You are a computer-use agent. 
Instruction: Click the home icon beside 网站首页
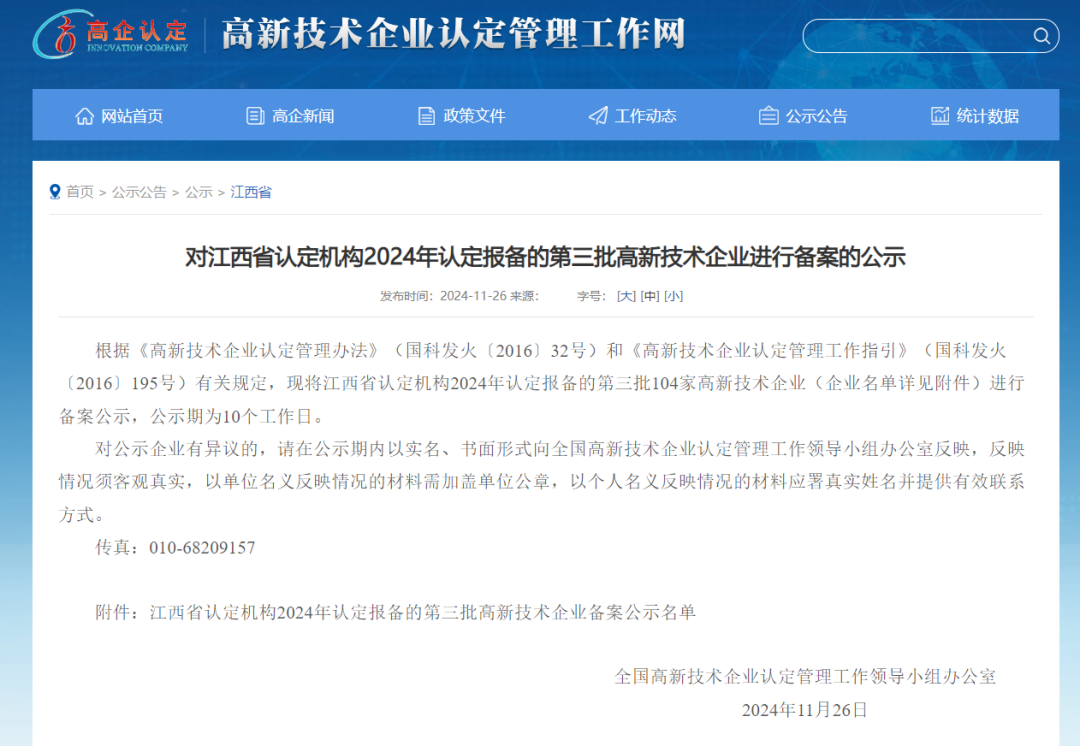[x=85, y=116]
